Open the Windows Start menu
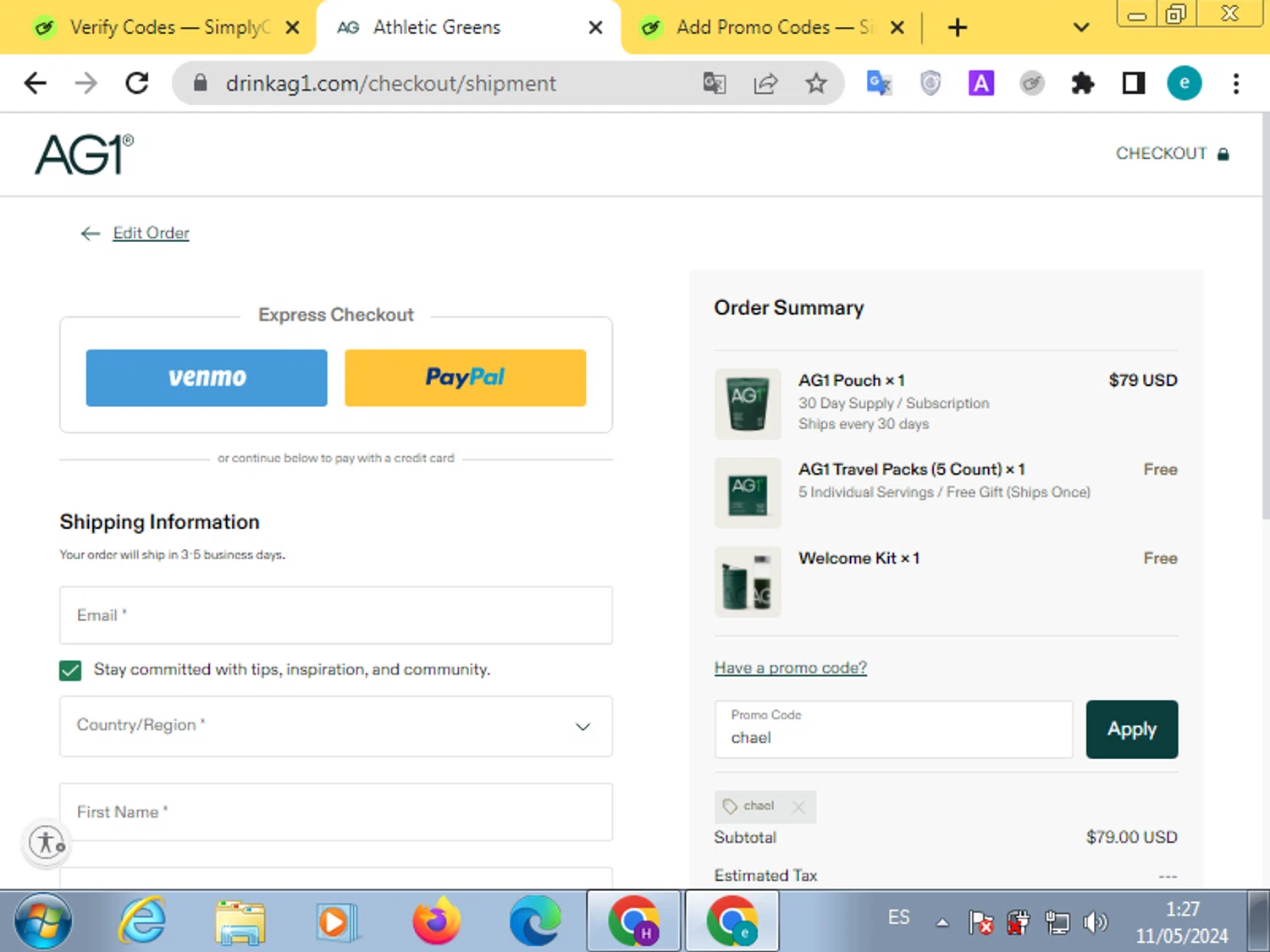The image size is (1270, 952). click(x=44, y=921)
